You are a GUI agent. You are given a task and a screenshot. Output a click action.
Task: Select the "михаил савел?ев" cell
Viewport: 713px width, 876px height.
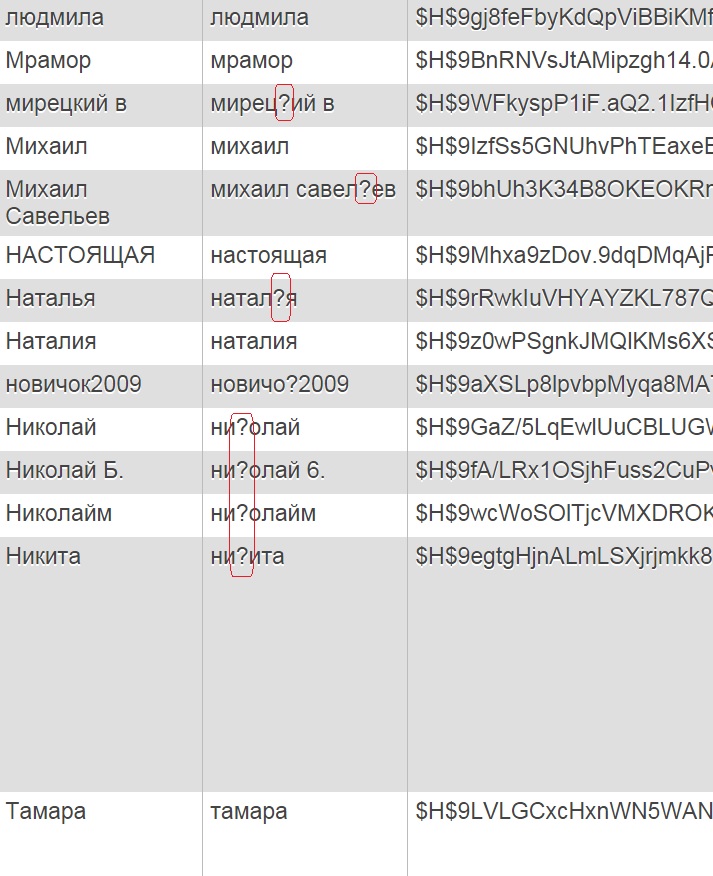pos(302,189)
